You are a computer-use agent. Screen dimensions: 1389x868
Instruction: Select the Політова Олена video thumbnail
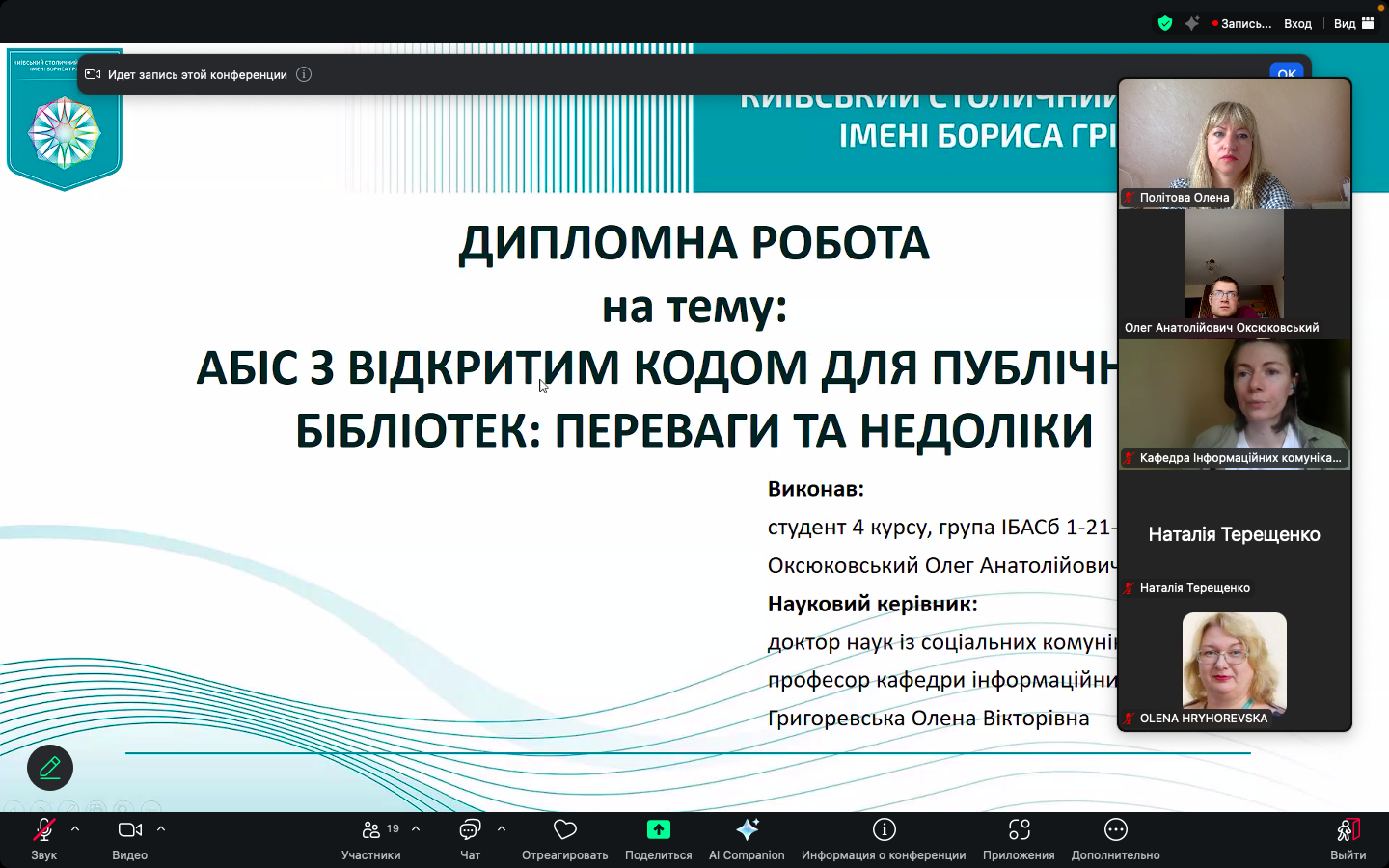(x=1234, y=145)
